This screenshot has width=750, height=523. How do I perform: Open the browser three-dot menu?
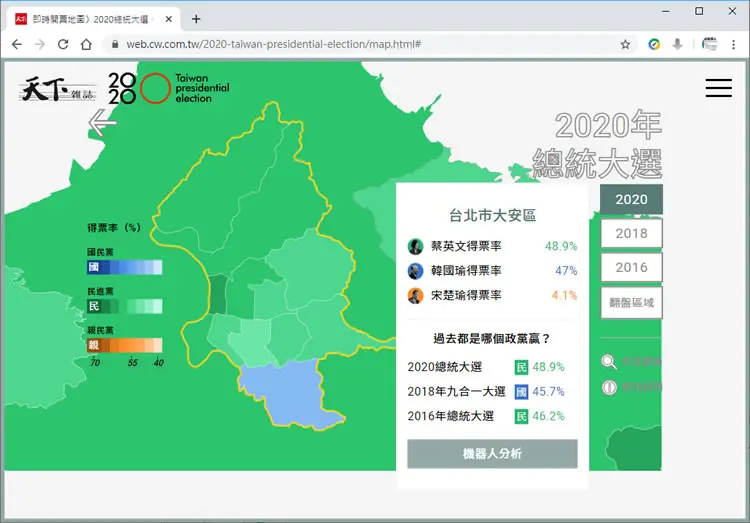(733, 45)
